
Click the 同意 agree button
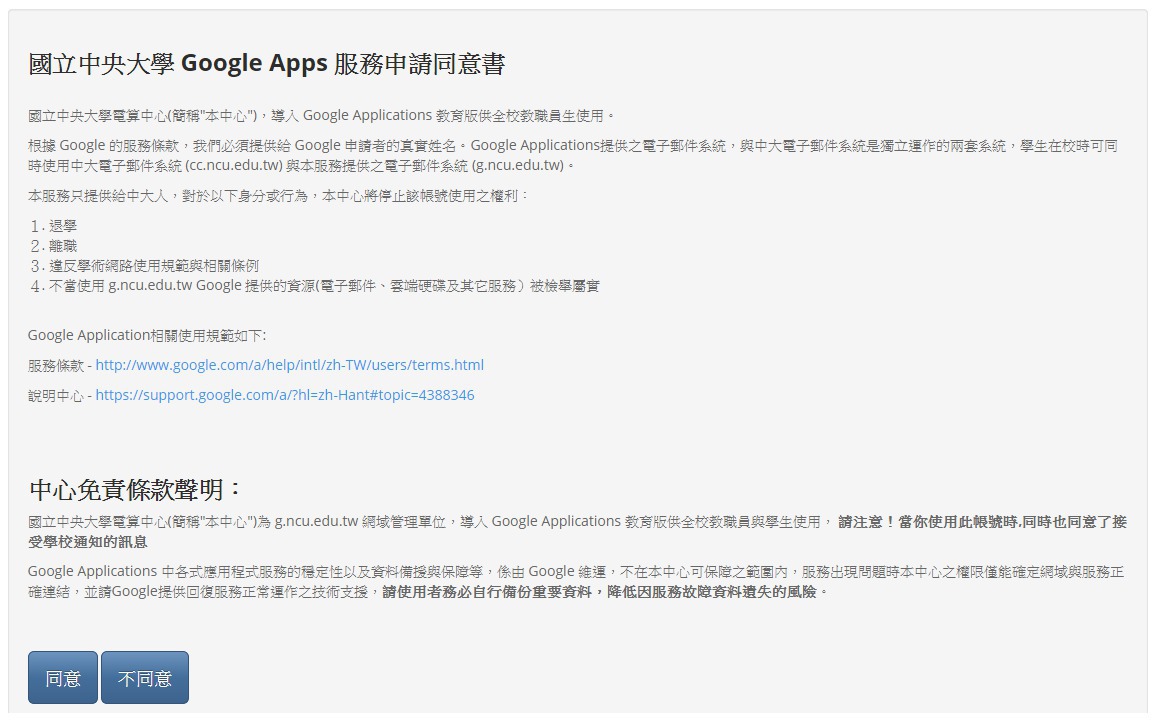point(63,677)
